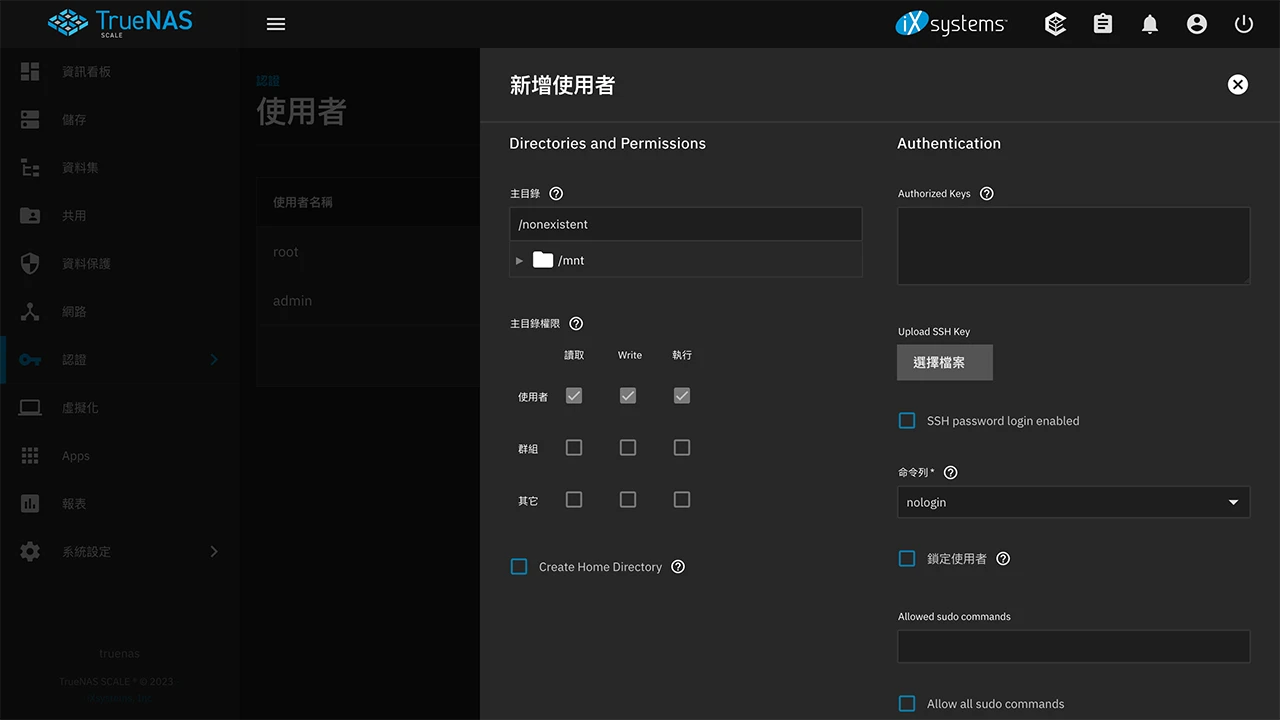This screenshot has width=1280, height=720.
Task: Check Create Home Directory
Action: tap(519, 566)
